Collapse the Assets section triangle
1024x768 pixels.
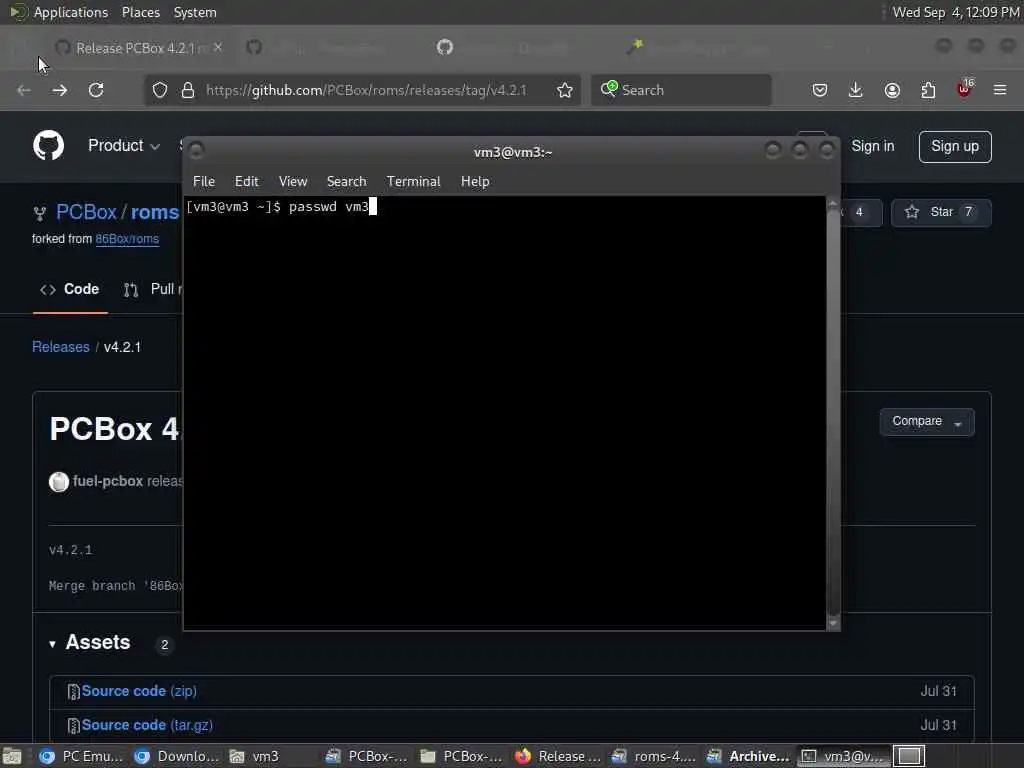click(x=52, y=644)
